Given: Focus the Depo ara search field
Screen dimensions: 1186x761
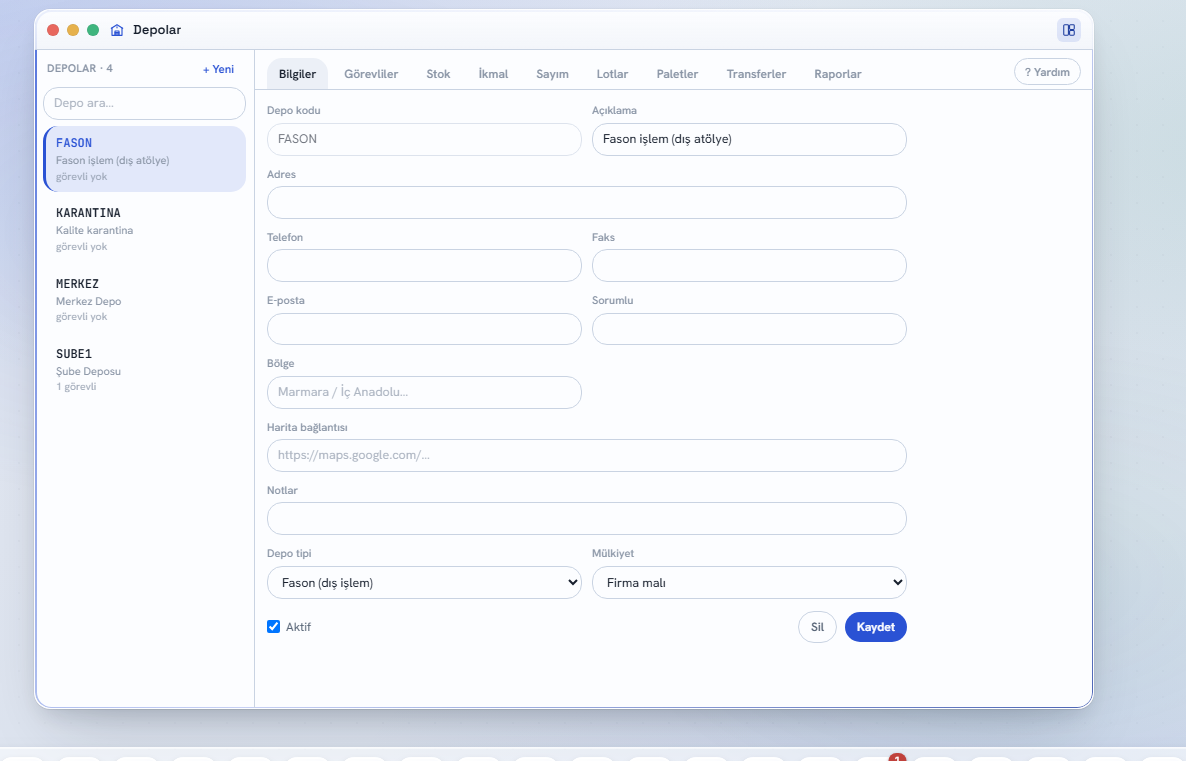Looking at the screenshot, I should (144, 104).
